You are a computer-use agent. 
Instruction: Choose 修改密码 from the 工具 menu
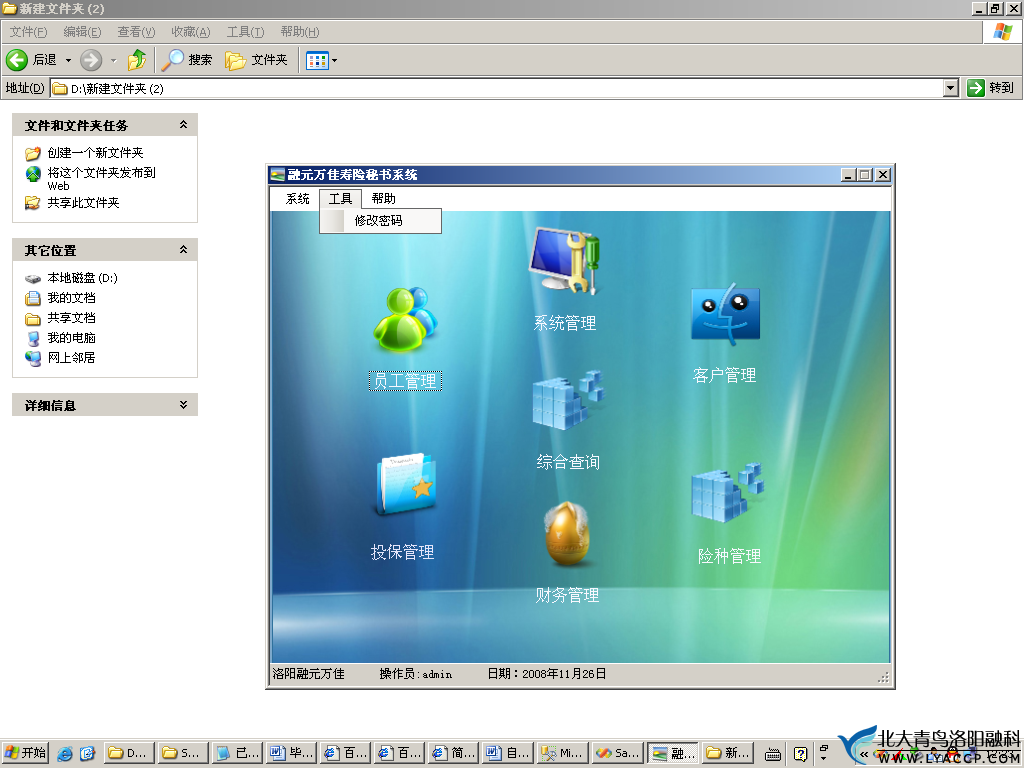[381, 221]
